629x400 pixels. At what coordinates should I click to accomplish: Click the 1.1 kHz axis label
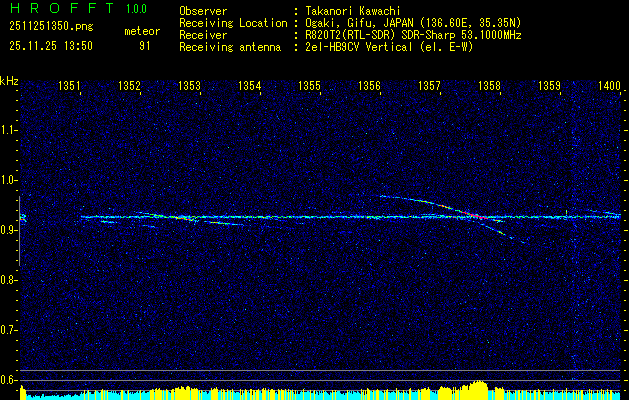(8, 130)
